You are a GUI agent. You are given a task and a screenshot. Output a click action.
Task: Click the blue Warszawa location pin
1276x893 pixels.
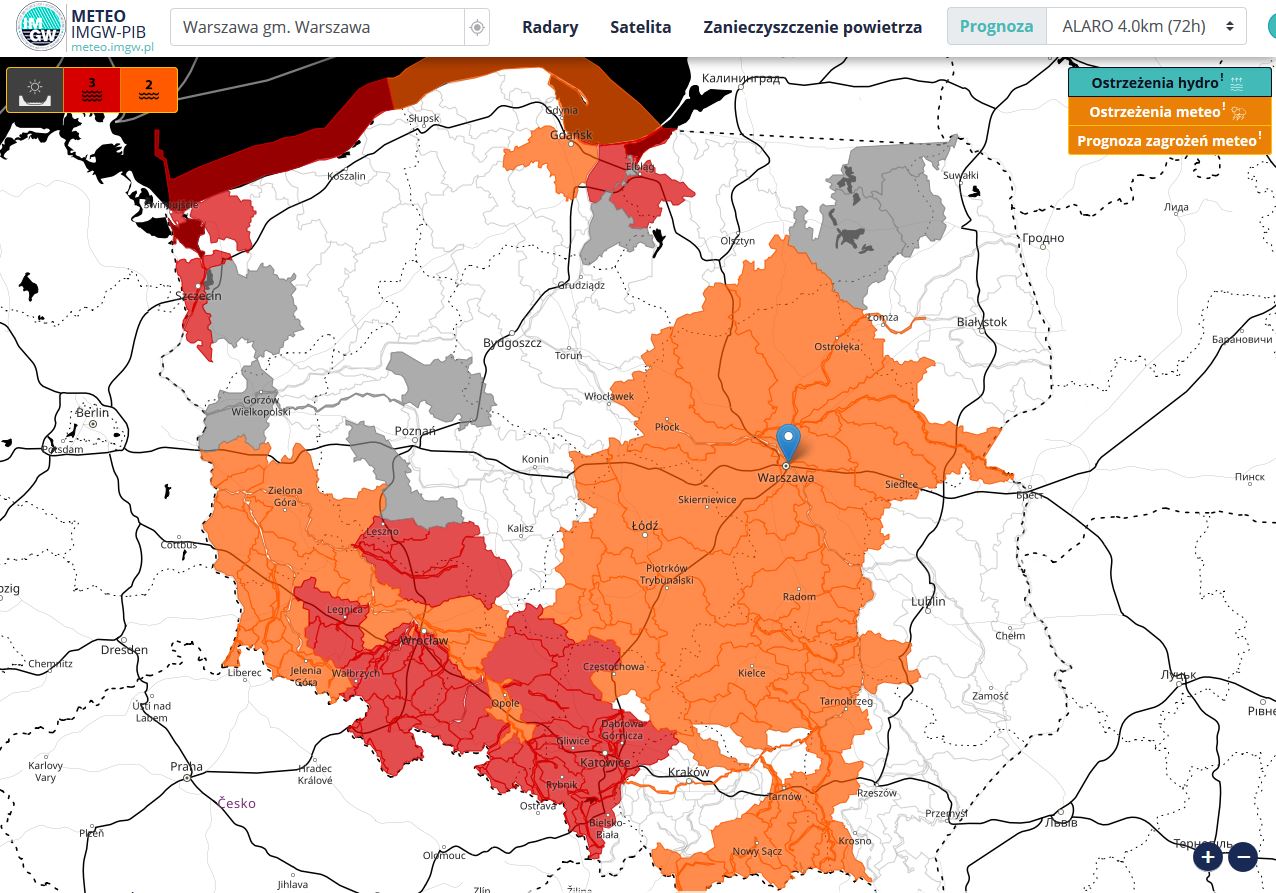pos(788,441)
